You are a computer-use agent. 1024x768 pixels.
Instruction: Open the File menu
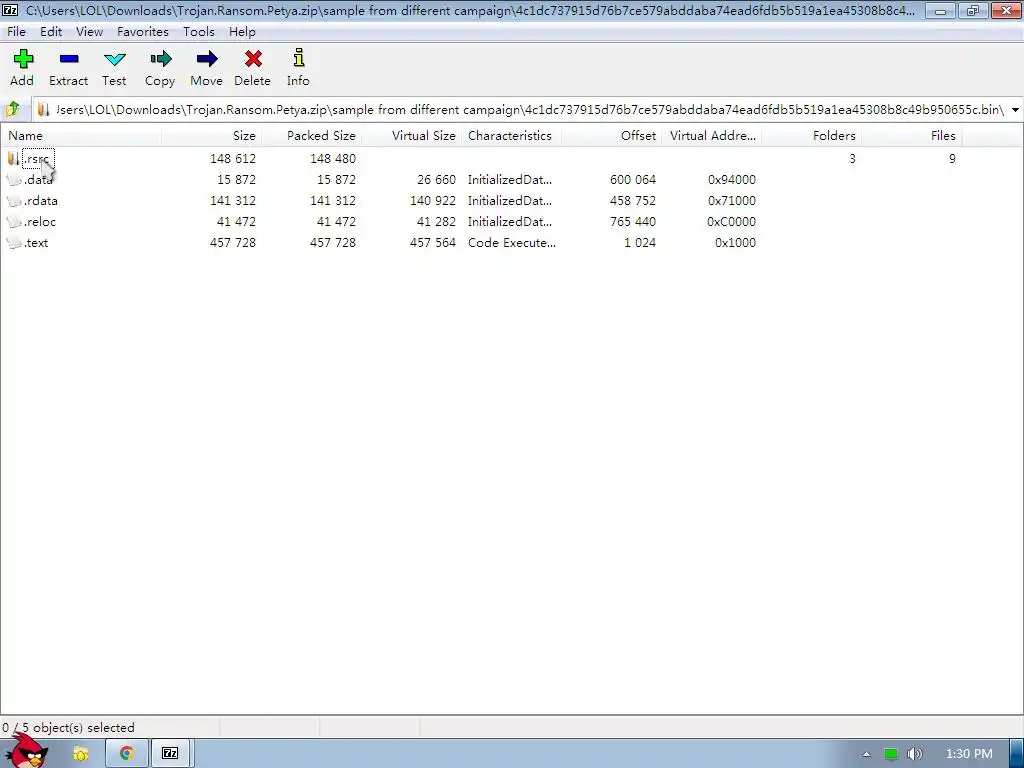[x=16, y=32]
